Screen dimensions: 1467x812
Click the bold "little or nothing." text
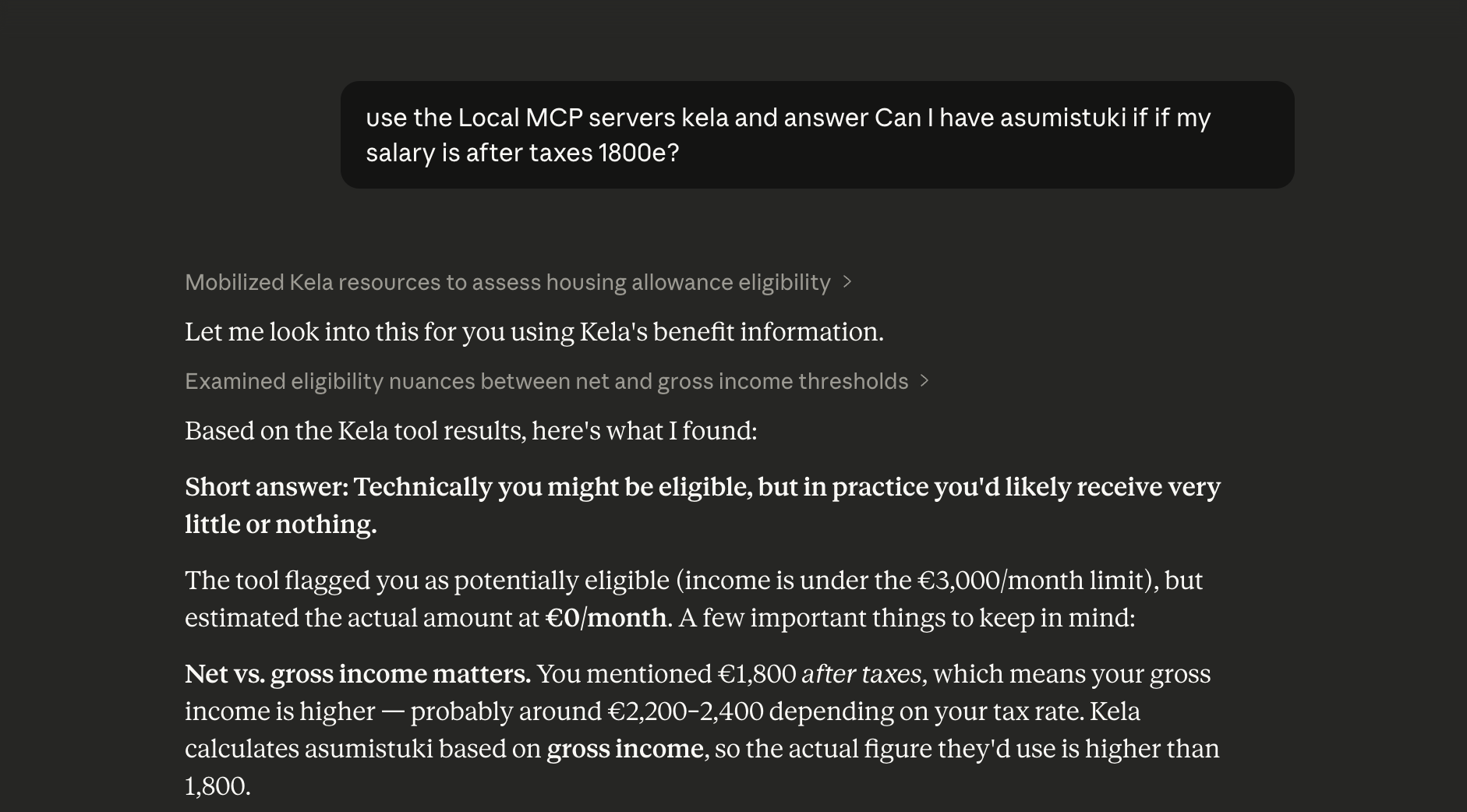point(281,524)
